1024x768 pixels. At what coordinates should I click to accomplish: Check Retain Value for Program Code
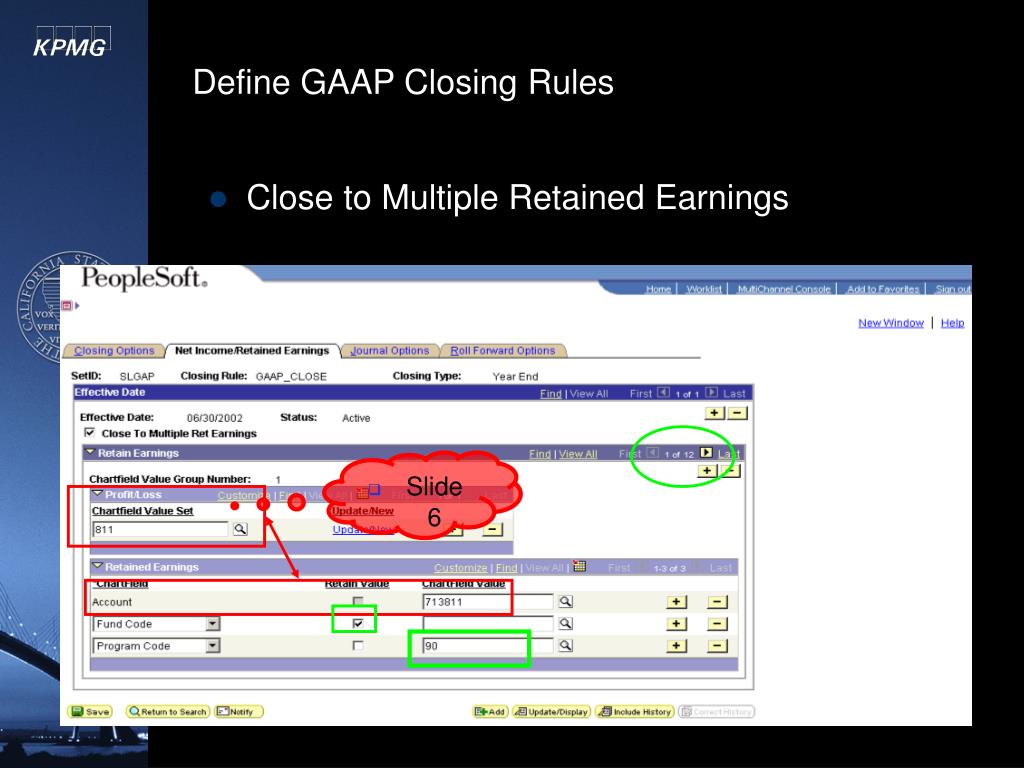click(x=358, y=645)
